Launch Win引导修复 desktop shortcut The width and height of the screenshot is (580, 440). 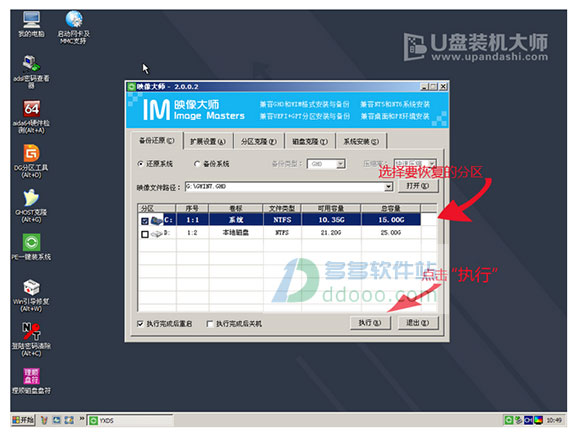(x=31, y=295)
